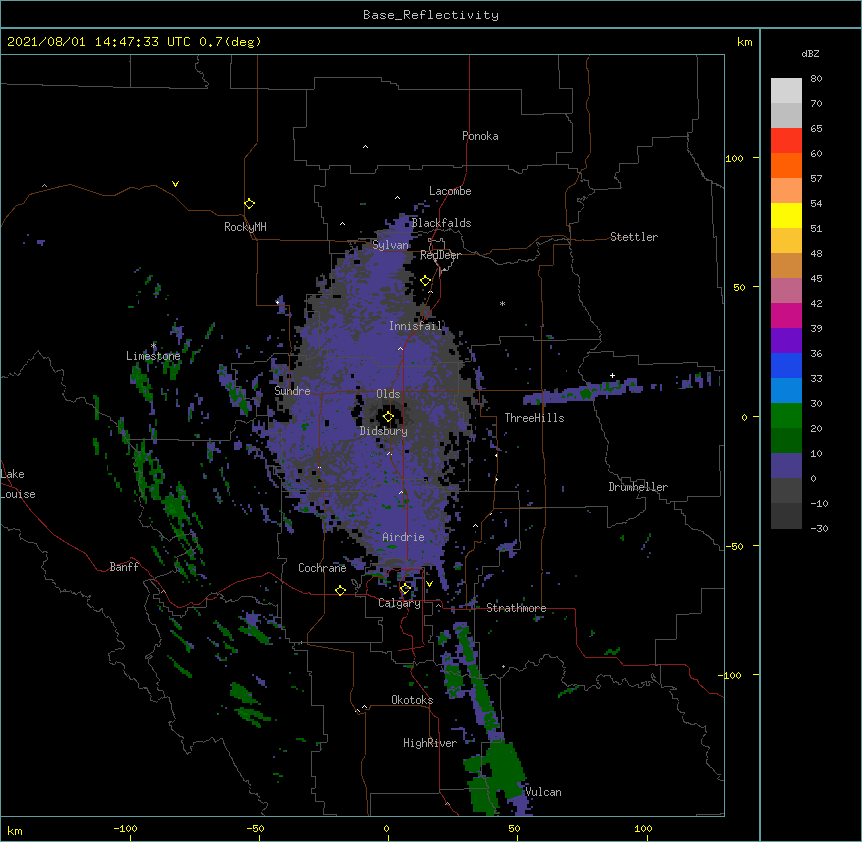Click the orange 60-57 dBZ legend swatch

coord(786,165)
